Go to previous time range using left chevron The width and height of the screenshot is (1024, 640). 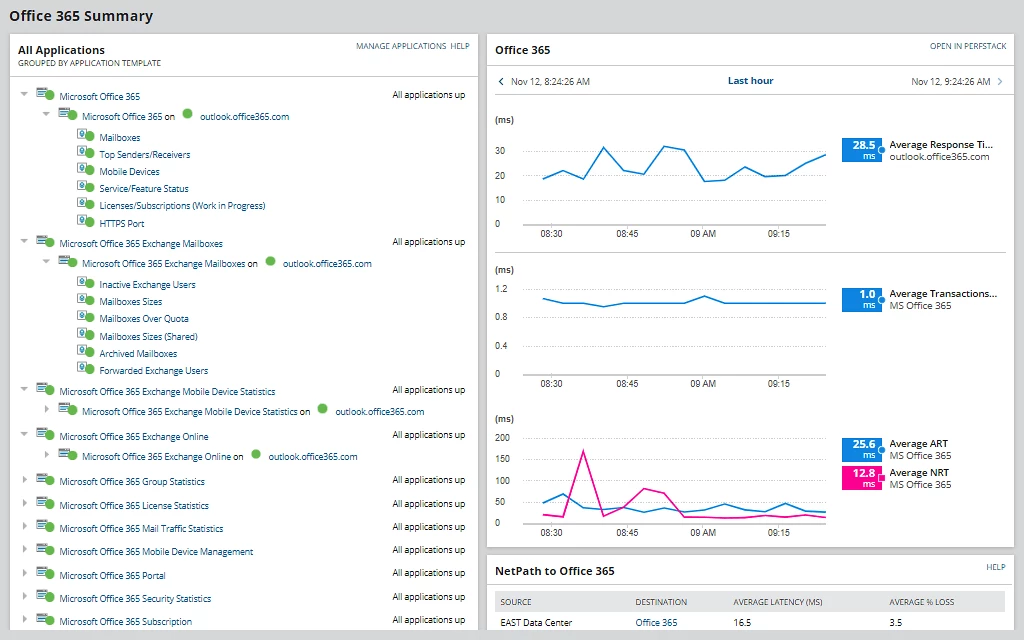501,81
